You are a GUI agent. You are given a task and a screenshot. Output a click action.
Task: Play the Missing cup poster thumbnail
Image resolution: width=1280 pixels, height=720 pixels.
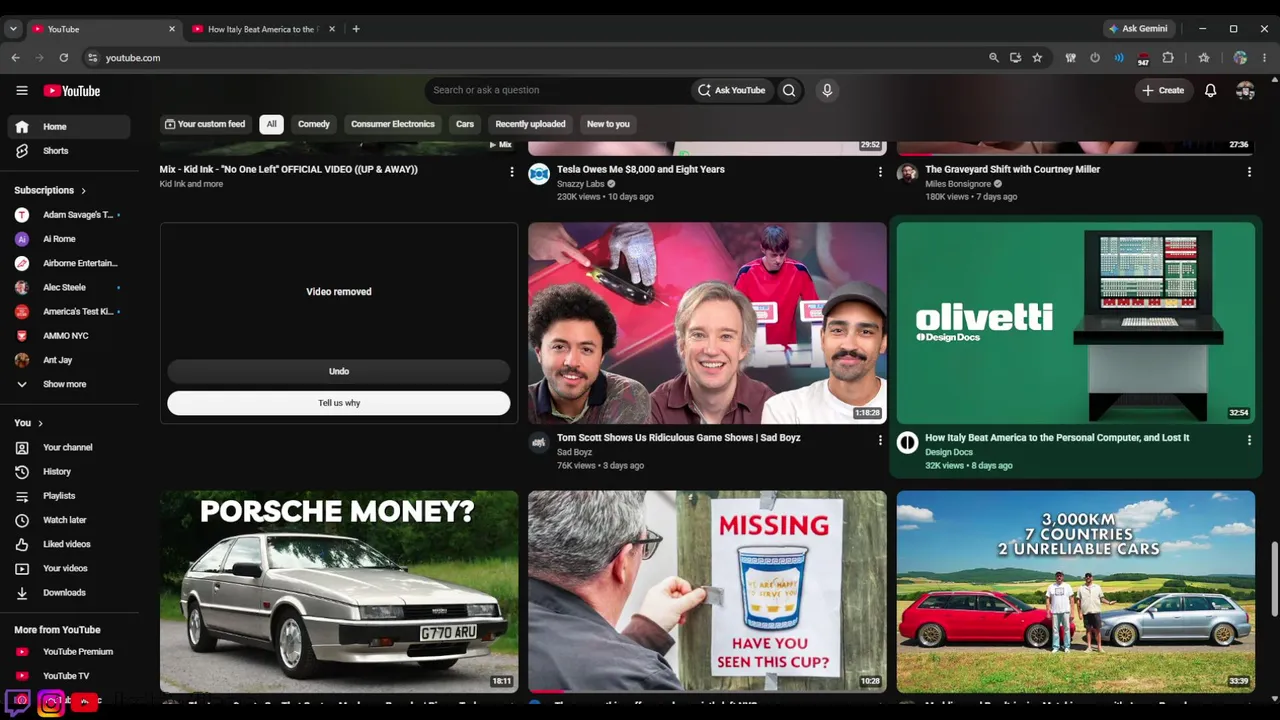707,591
